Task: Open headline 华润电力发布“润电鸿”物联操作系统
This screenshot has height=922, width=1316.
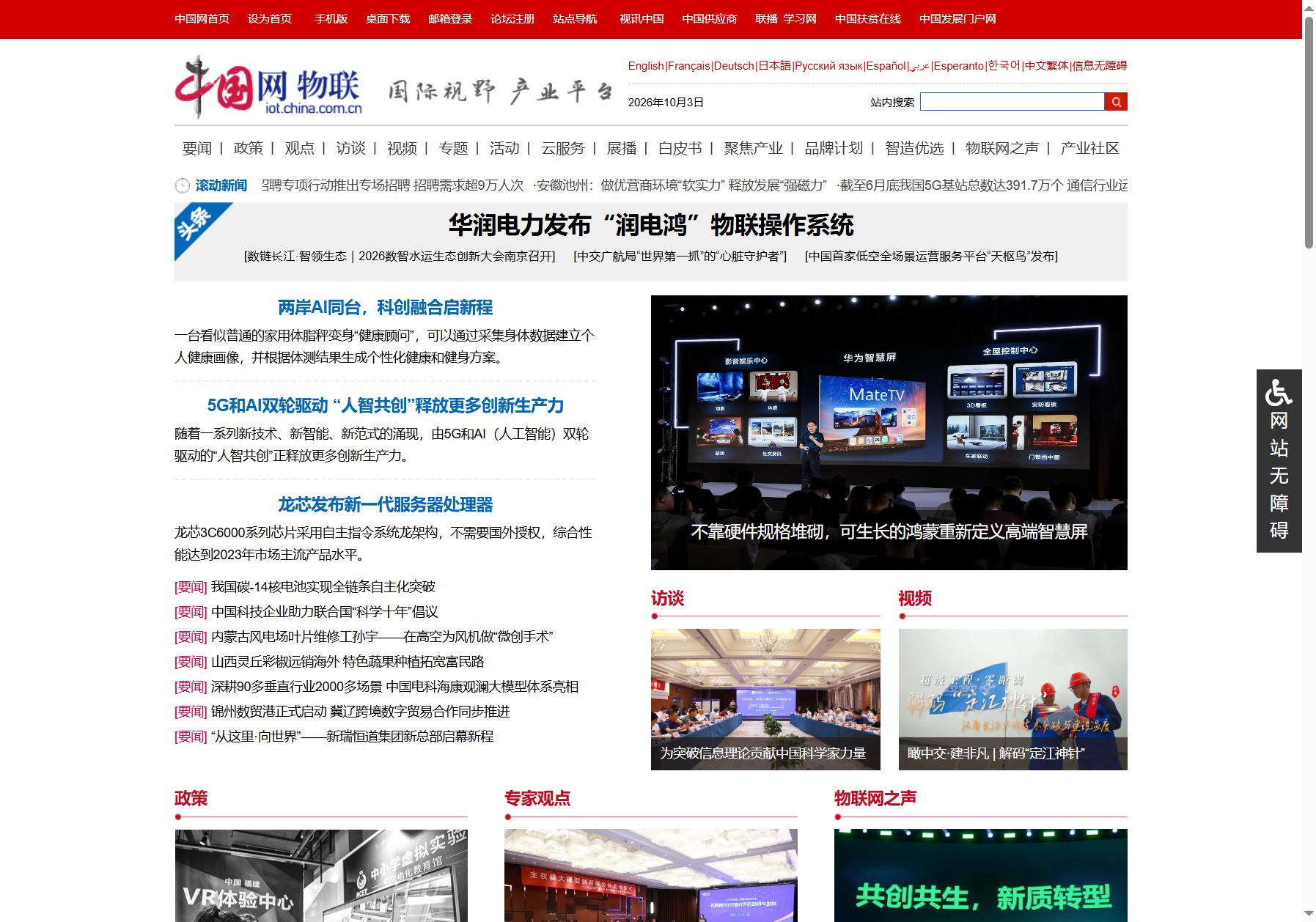Action: [x=651, y=225]
